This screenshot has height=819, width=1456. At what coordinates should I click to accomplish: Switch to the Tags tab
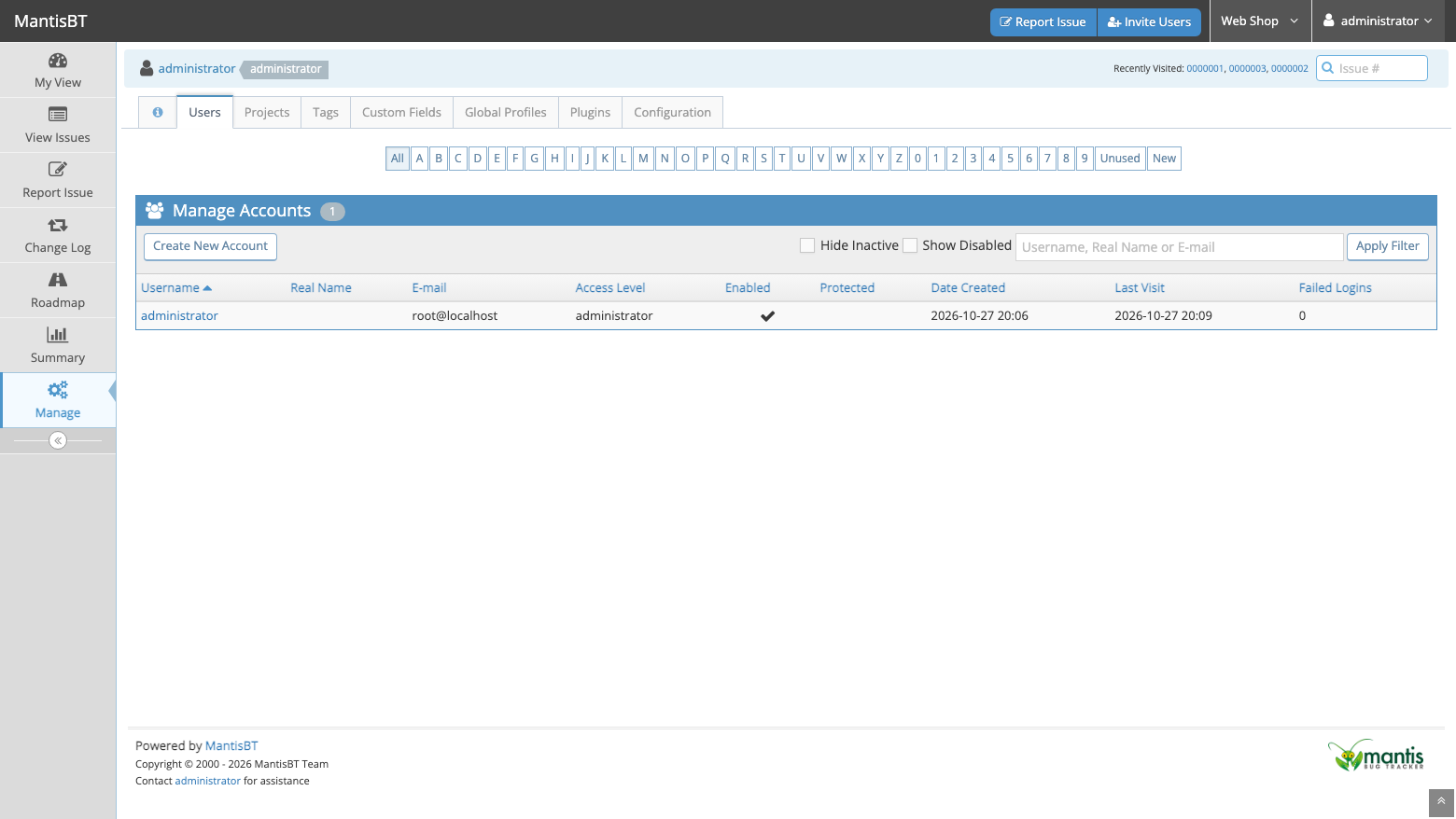tap(326, 112)
